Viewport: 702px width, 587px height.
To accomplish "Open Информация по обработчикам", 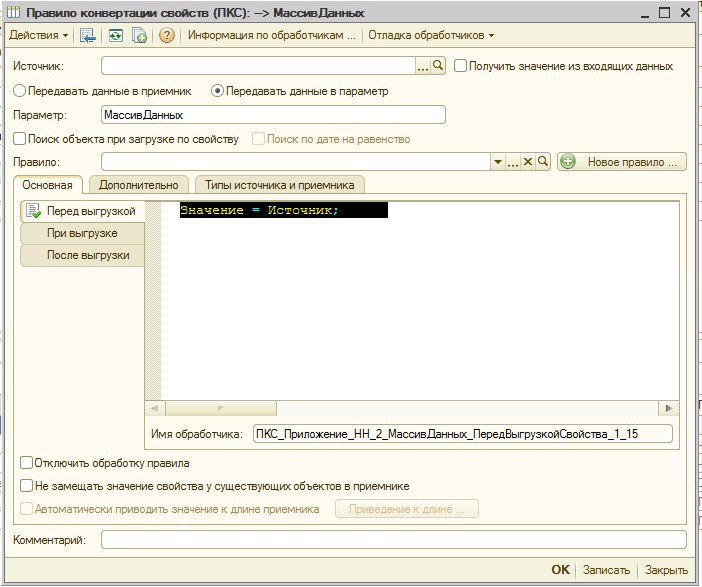I will 271,35.
